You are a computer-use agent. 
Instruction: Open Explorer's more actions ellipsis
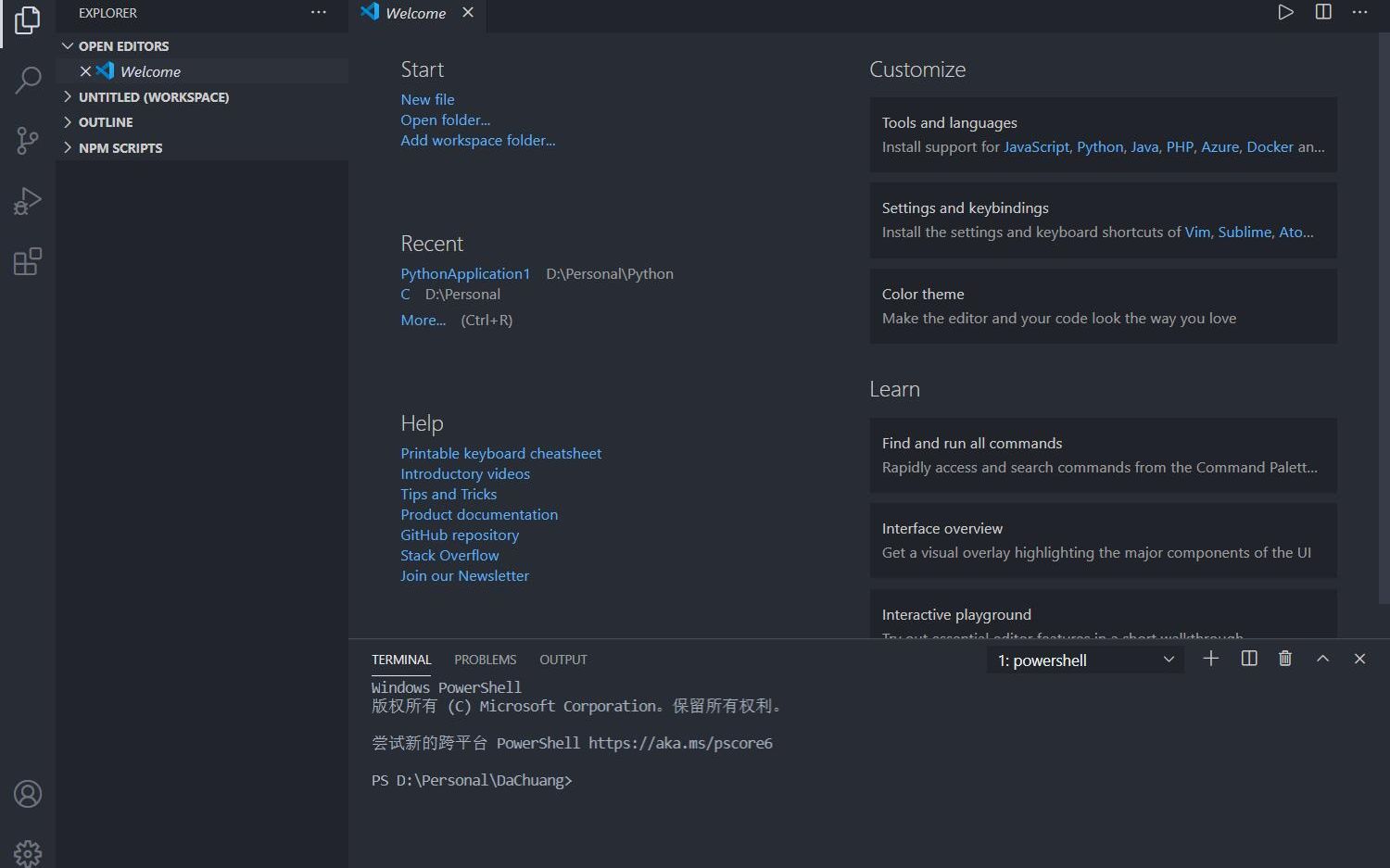coord(319,13)
